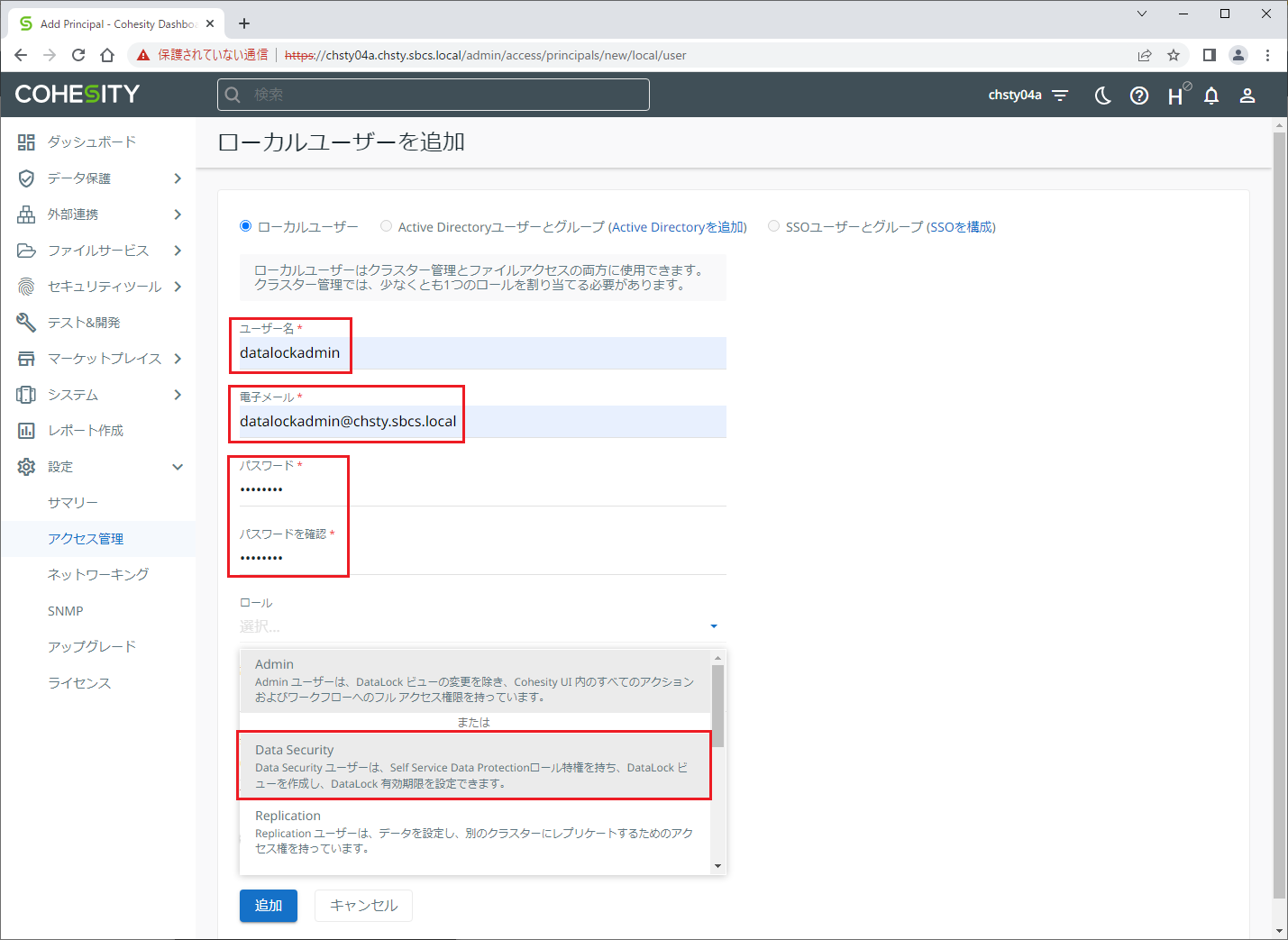This screenshot has height=940, width=1288.
Task: Open the Chrome profile avatar
Action: (x=1238, y=55)
